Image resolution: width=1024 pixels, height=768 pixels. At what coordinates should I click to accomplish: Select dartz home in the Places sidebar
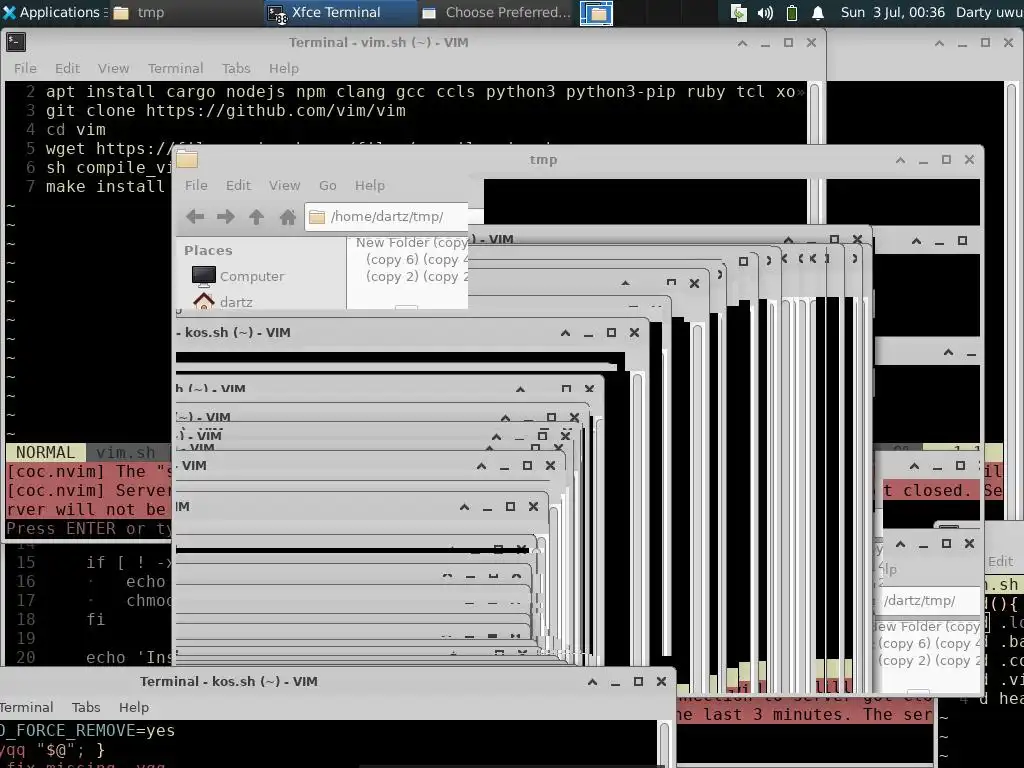(223, 302)
